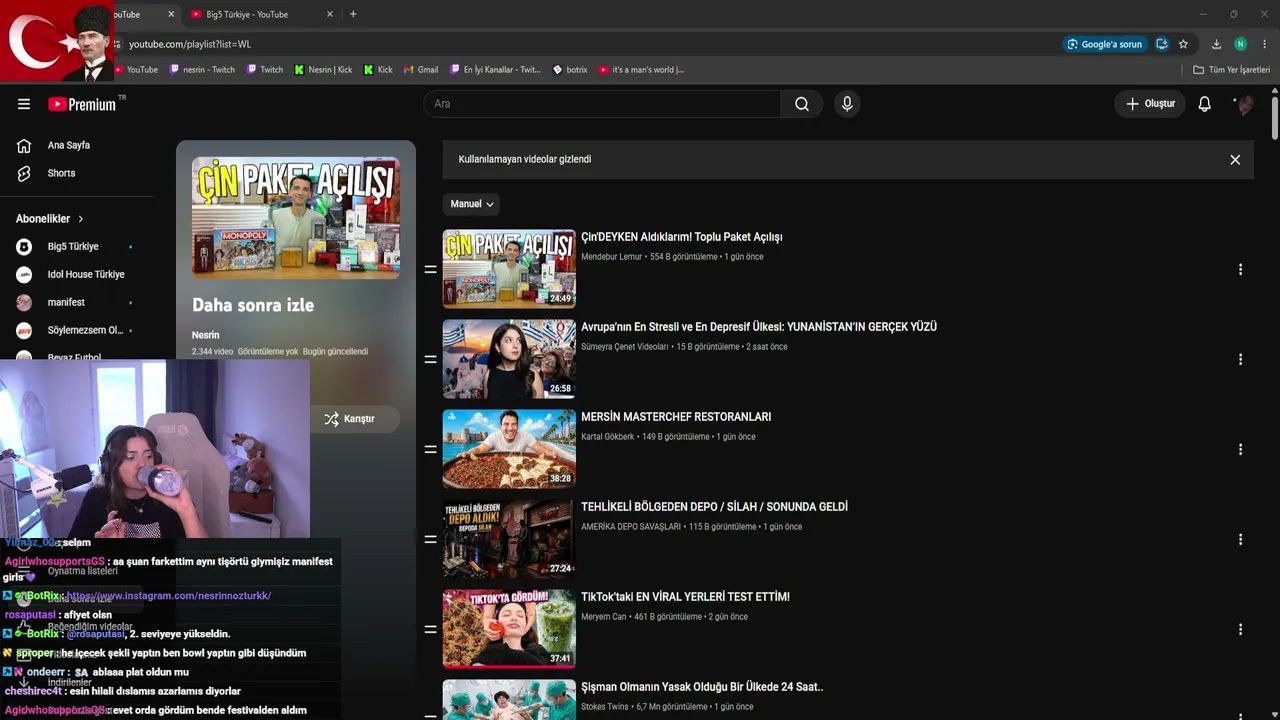Click the drag handle of Avrupa'nın En Stresli video

coord(431,360)
